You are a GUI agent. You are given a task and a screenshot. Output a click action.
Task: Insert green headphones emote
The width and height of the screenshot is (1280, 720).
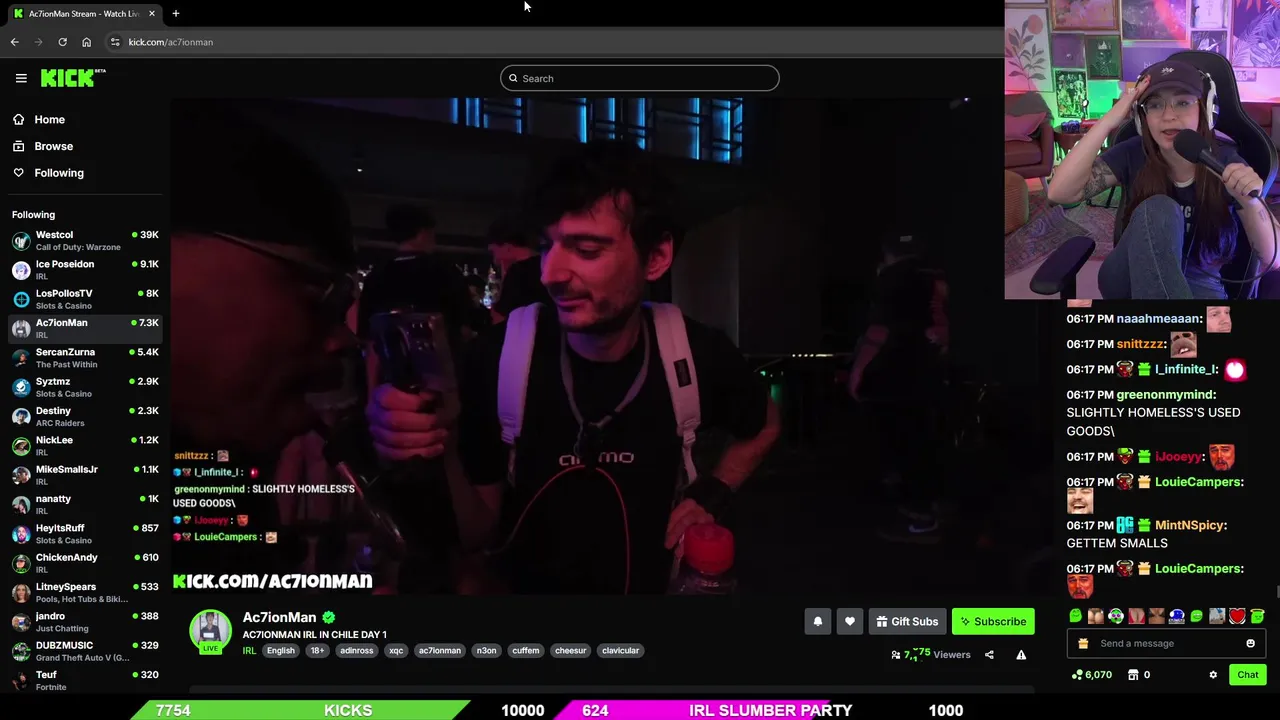1115,616
